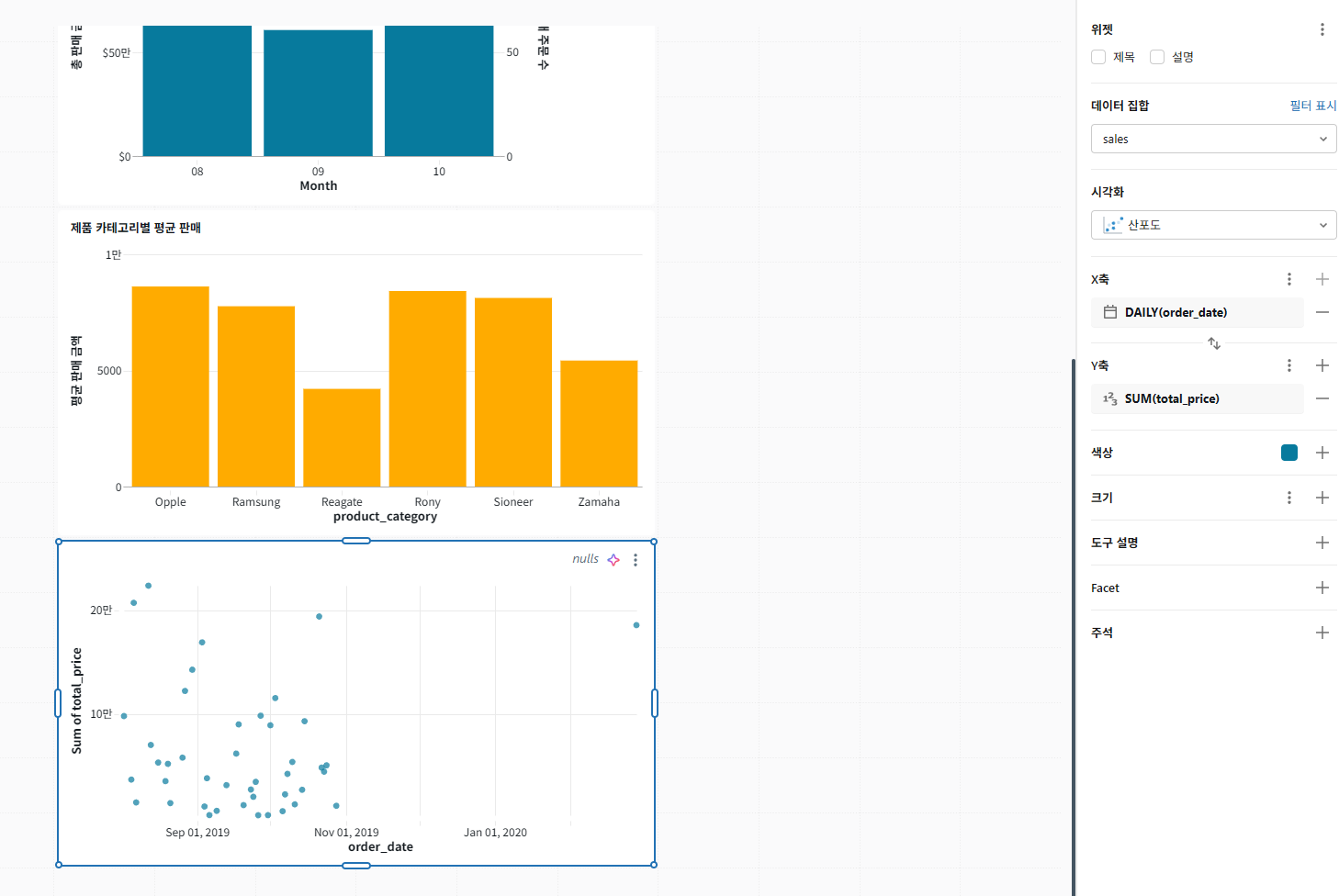Add a Facet field
Screen dimensions: 1339x896
(x=1322, y=588)
